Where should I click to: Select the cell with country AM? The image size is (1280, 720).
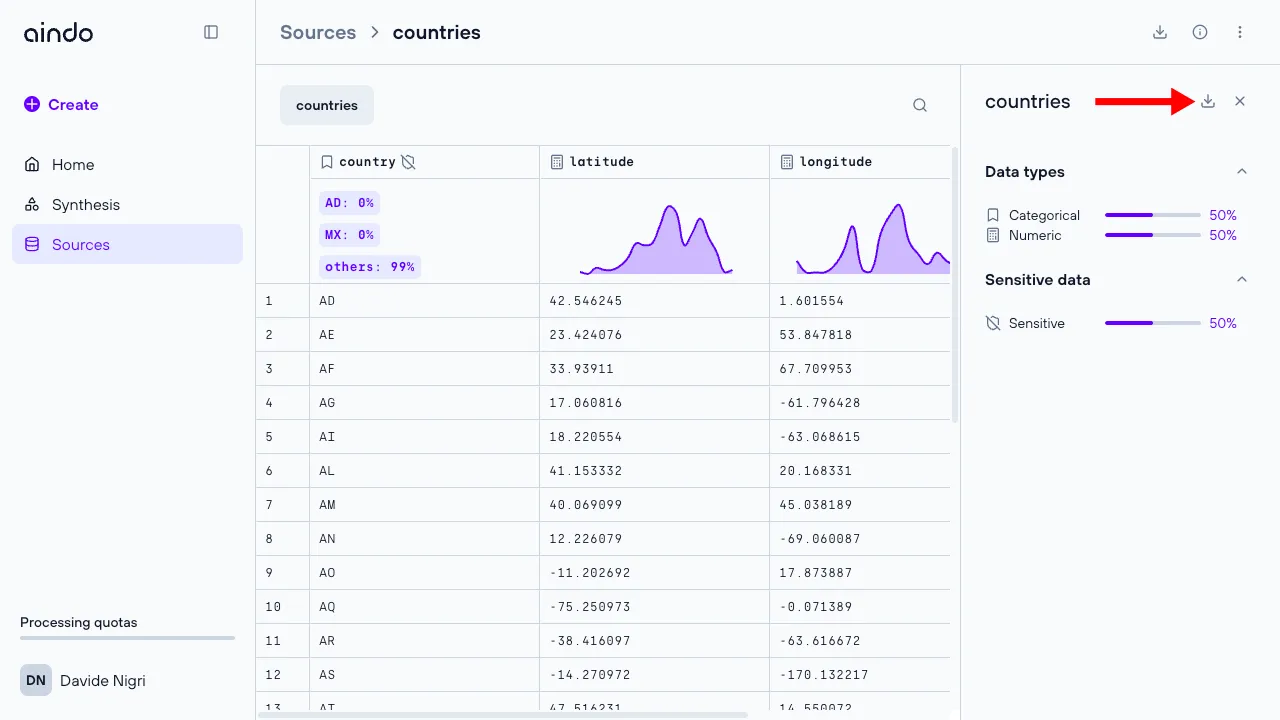[x=424, y=505]
